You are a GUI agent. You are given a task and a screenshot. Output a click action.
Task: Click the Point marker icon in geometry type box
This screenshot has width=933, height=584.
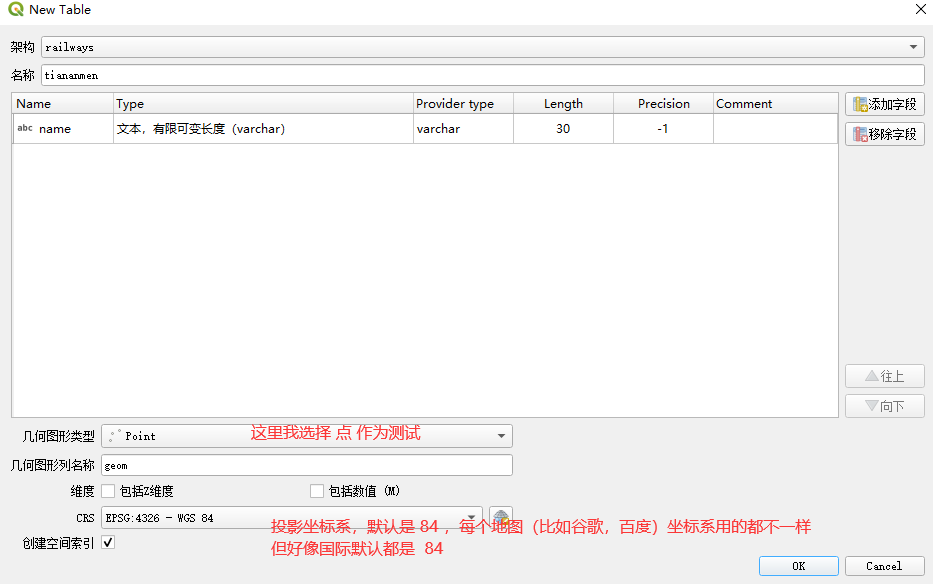click(114, 436)
